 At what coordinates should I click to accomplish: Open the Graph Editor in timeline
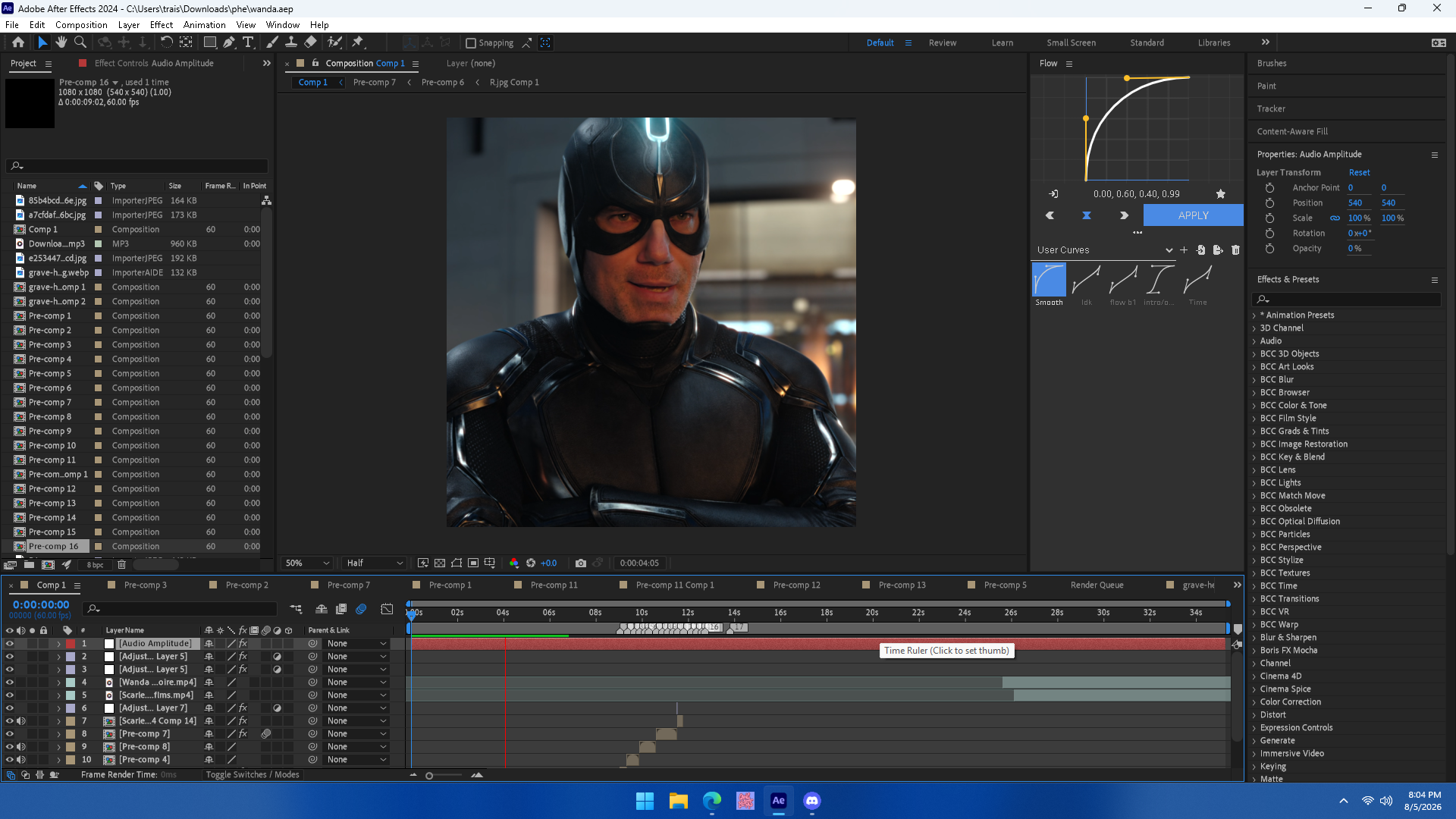387,609
